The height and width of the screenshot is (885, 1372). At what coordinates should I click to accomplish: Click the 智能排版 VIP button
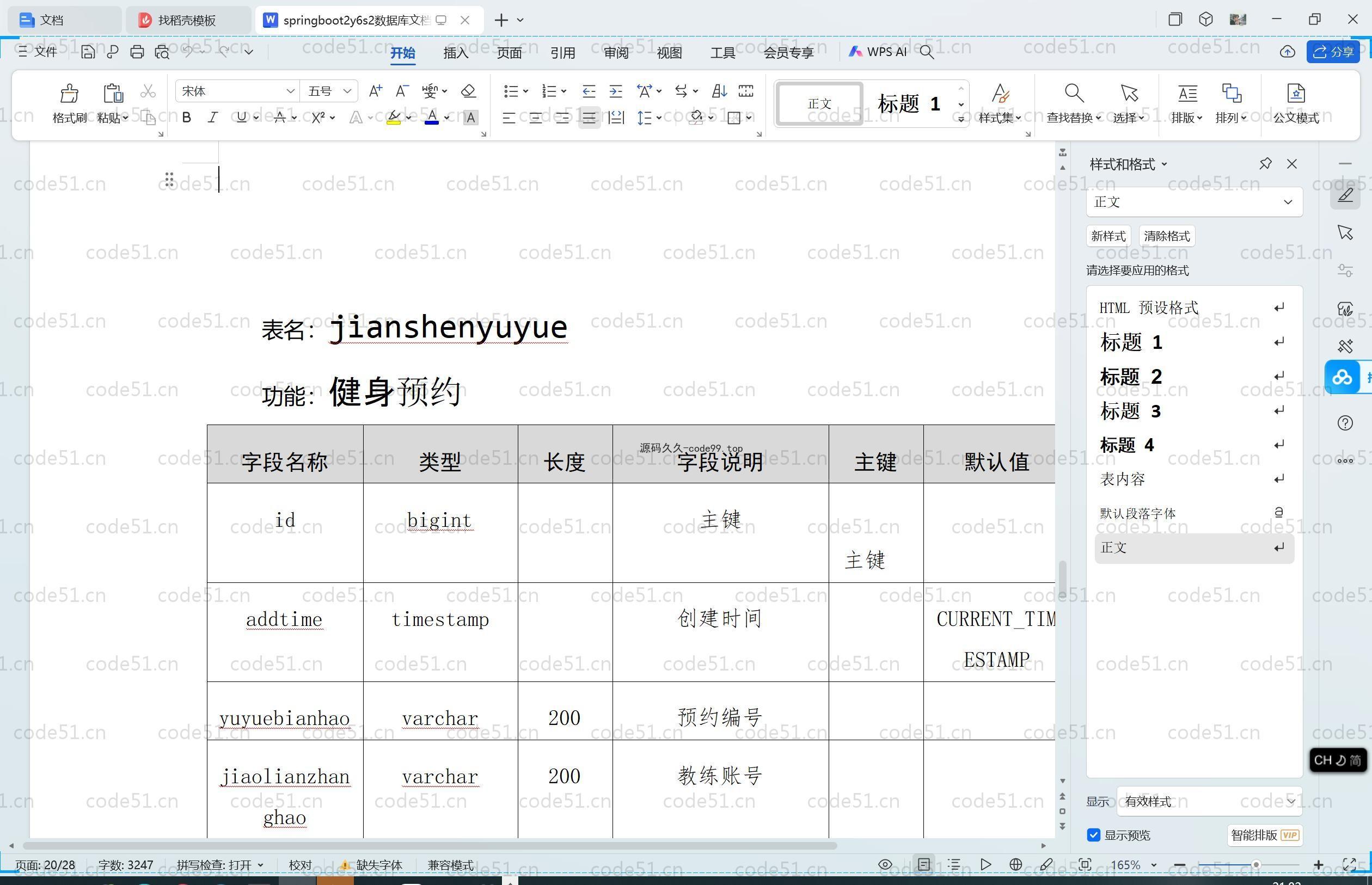point(1265,835)
